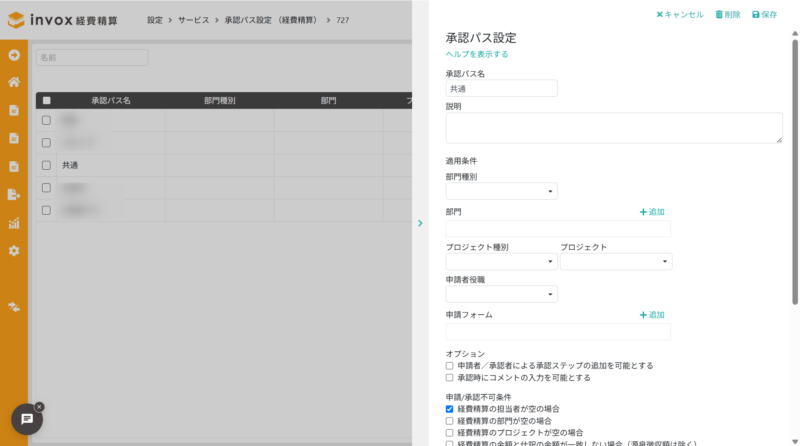Click the panel vertical scrollbar thumb
This screenshot has width=800, height=446.
795,172
